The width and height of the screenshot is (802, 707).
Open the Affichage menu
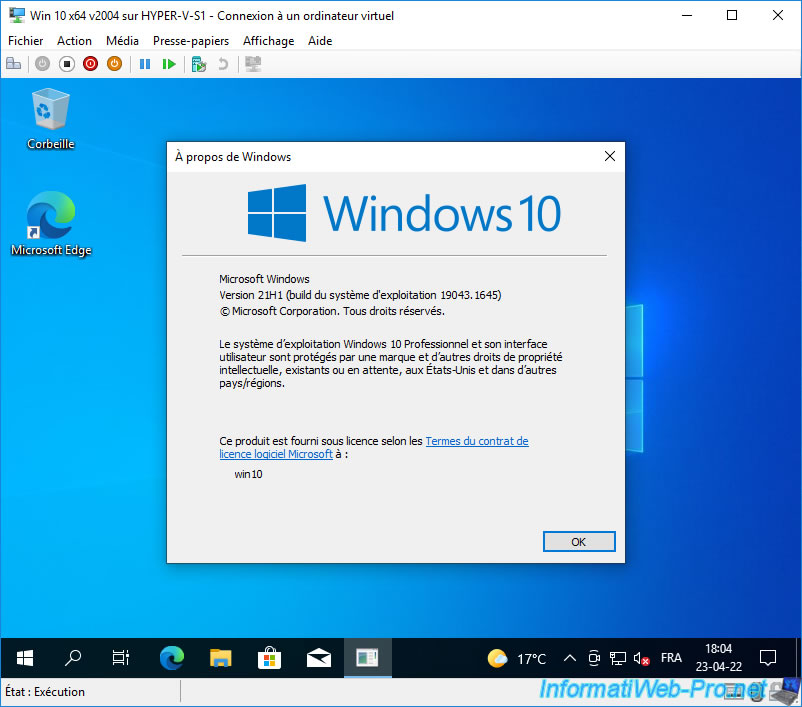[269, 41]
